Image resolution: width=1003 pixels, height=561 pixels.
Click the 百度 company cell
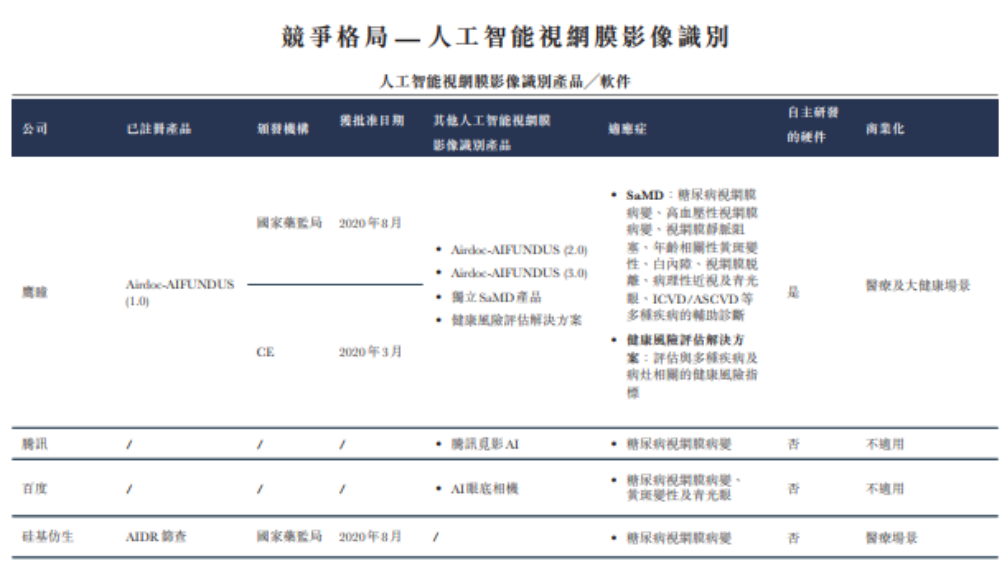(x=35, y=489)
